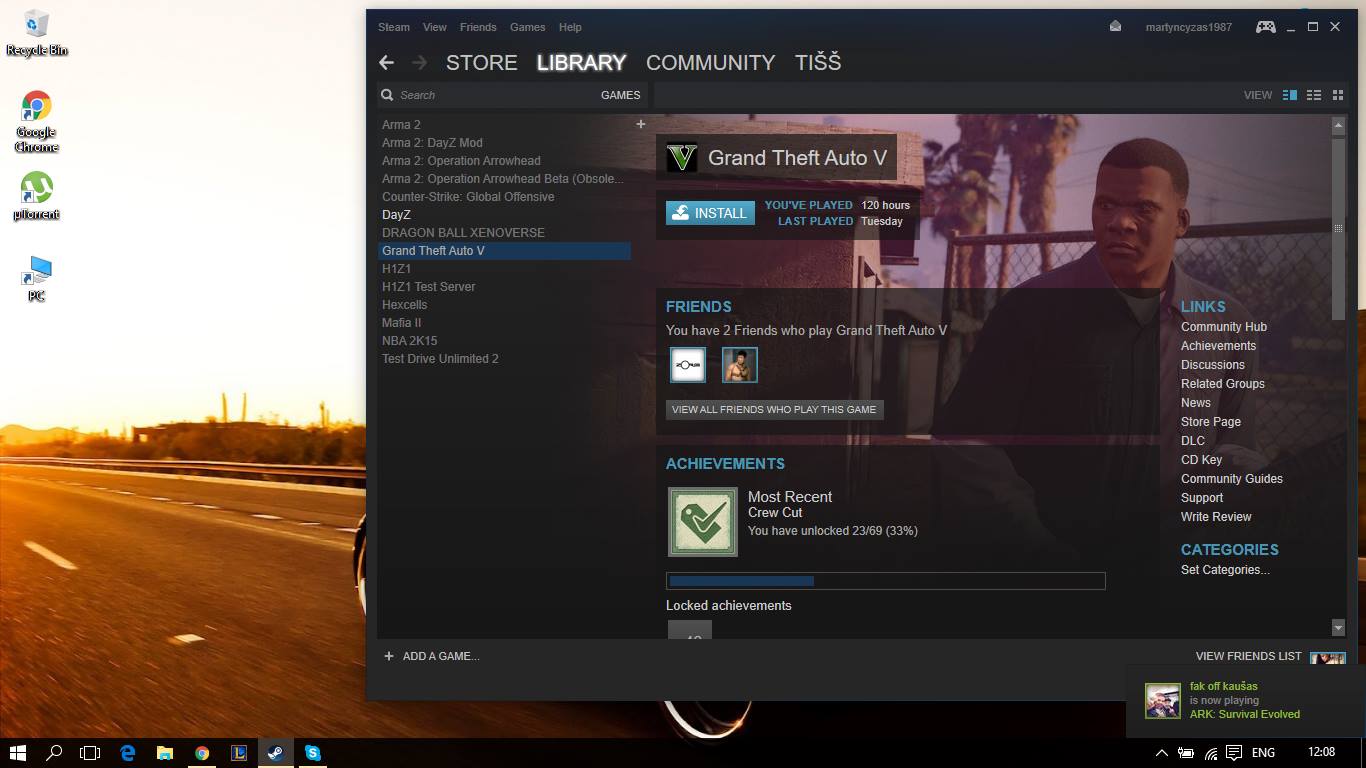Open the second friend avatar playing GTA V
The height and width of the screenshot is (768, 1366).
pos(740,365)
